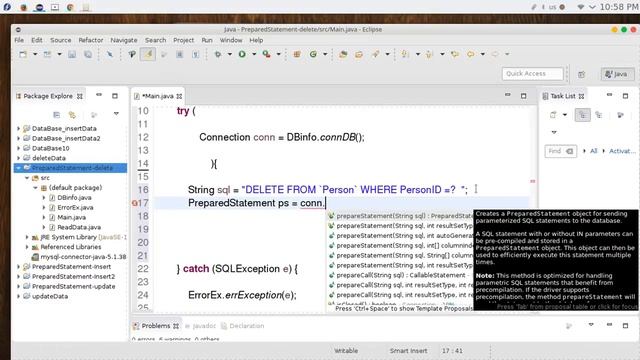Focus the Quick Access search field
640x360 pixels.
click(x=533, y=73)
